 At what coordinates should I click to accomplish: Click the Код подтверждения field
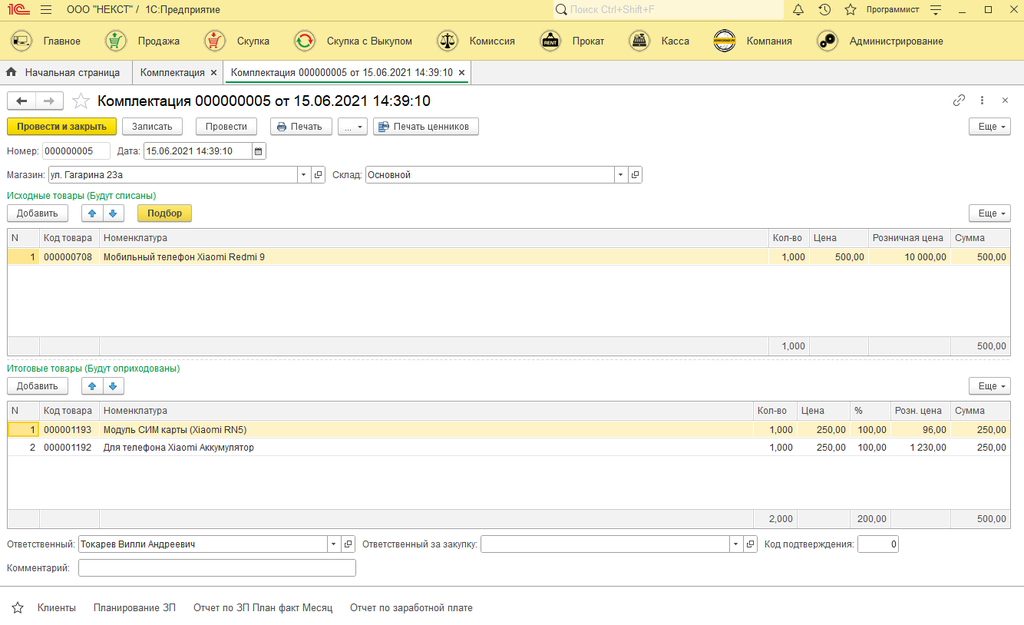[878, 544]
